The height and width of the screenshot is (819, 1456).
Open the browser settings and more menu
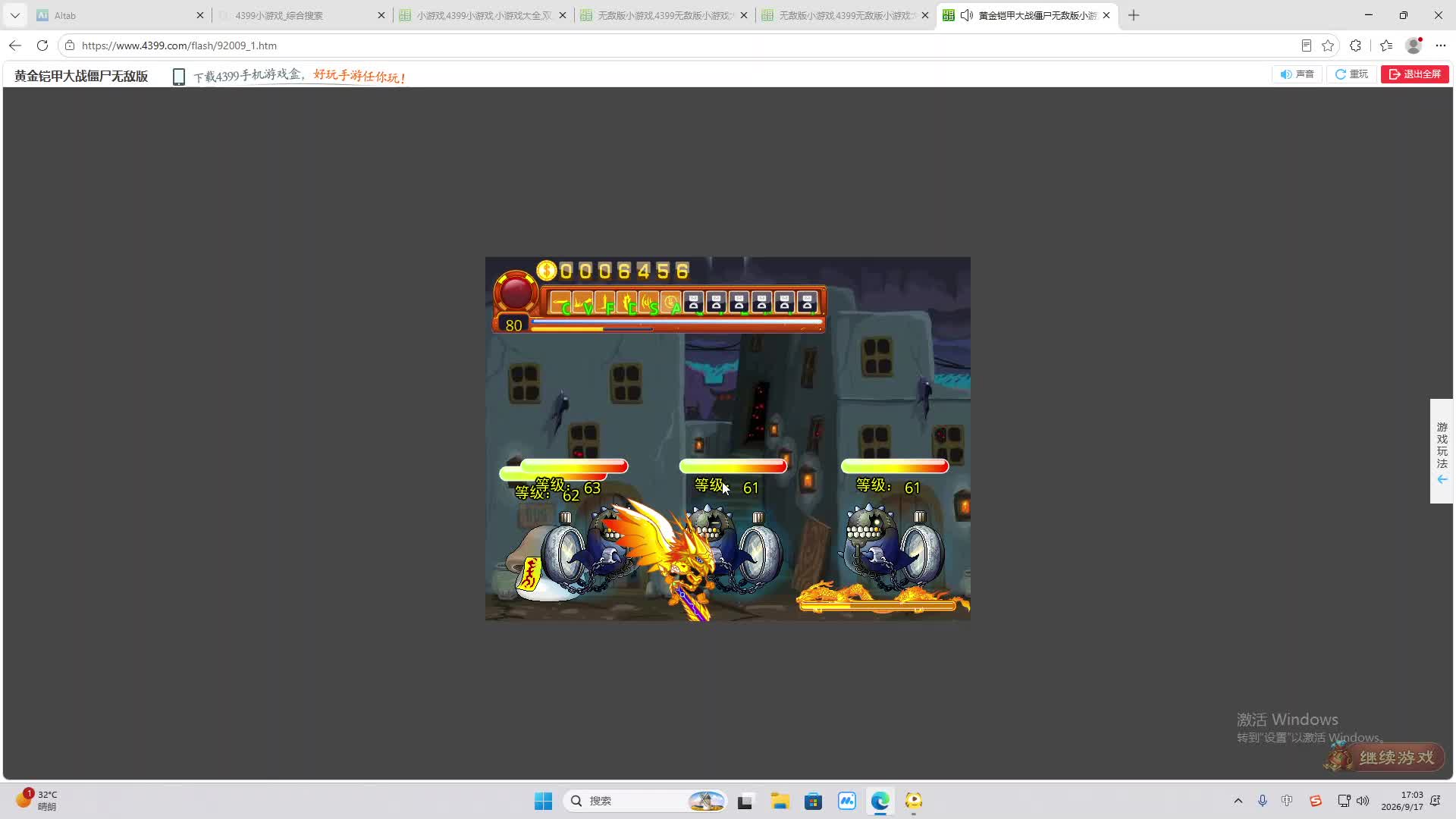[x=1441, y=45]
